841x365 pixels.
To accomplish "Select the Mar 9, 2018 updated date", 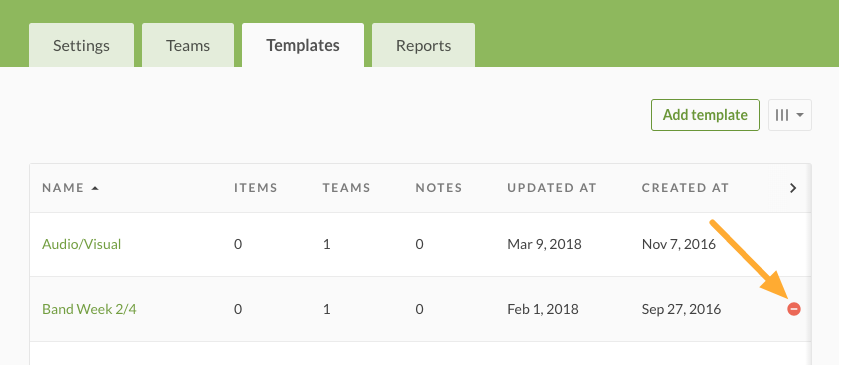I will coord(544,244).
